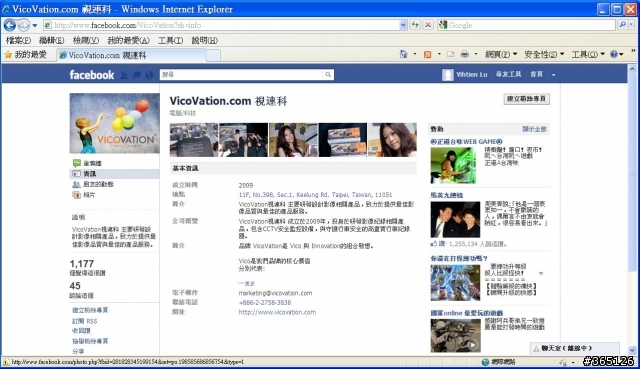Click the IE Forward navigation button

click(24, 25)
